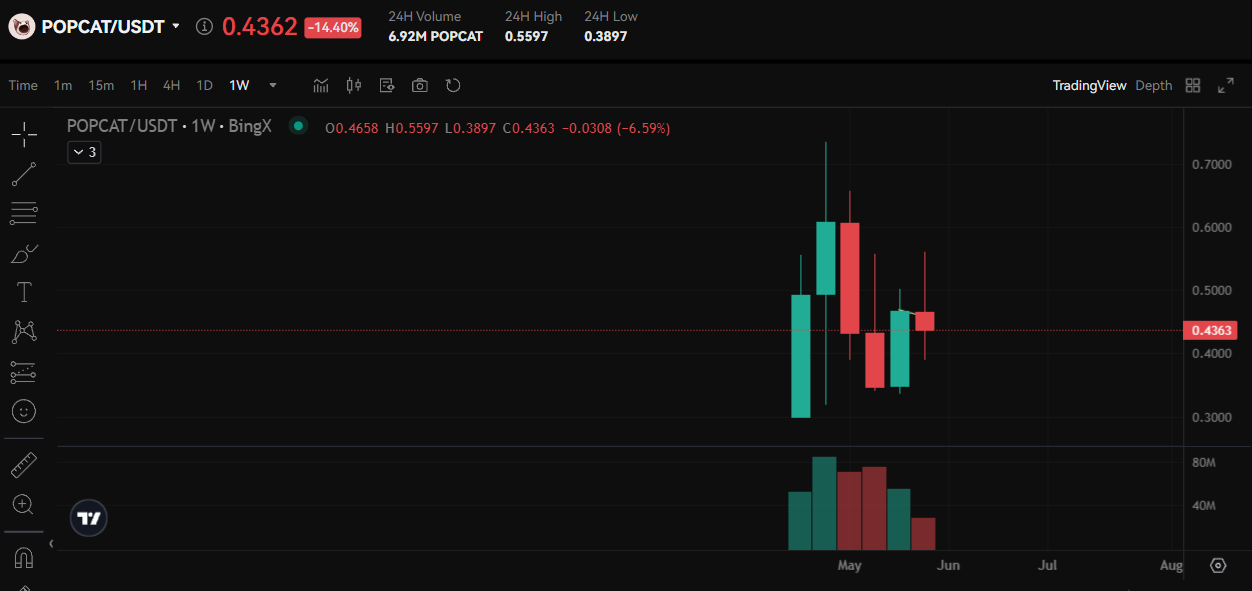Image resolution: width=1252 pixels, height=591 pixels.
Task: Click the 0.4363 current price label
Action: click(1209, 330)
